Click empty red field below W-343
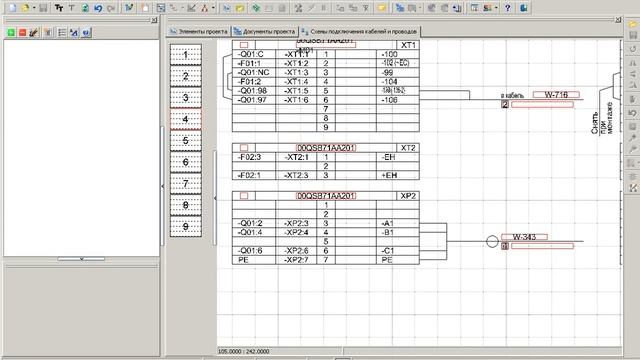Image resolution: width=640 pixels, height=360 pixels. click(x=542, y=246)
